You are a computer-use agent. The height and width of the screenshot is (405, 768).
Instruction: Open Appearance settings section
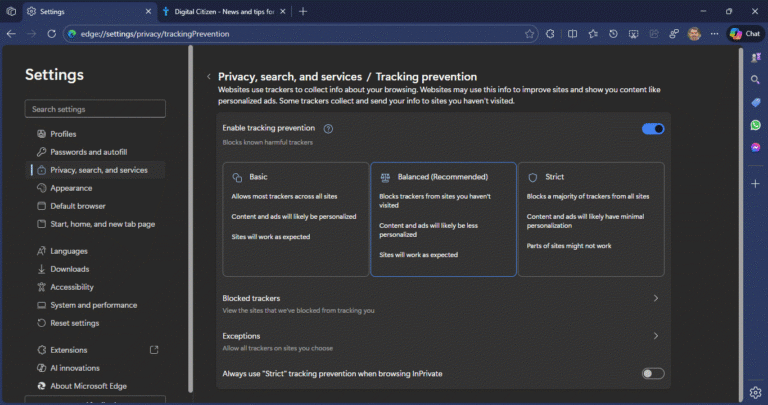(96, 188)
